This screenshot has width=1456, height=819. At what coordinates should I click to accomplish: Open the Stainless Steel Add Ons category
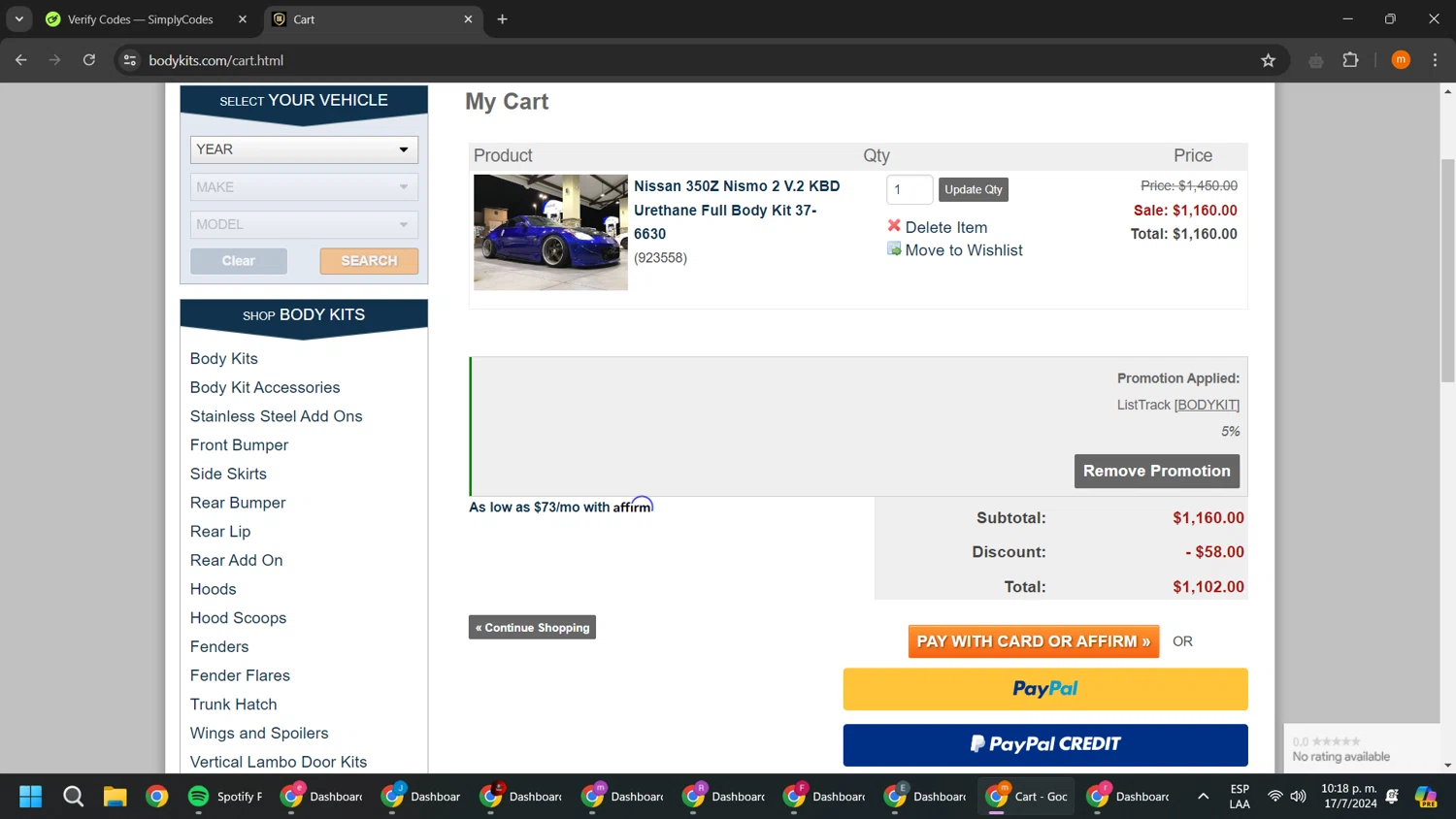277,416
